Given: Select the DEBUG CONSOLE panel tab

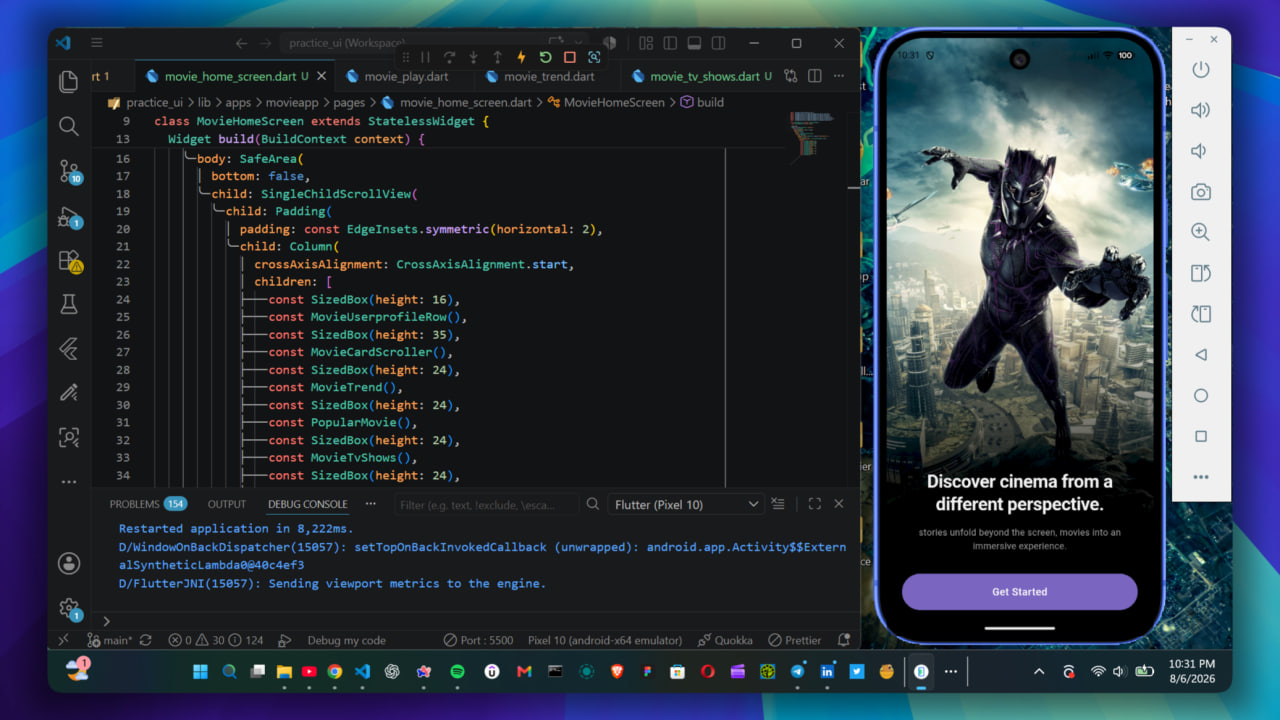Looking at the screenshot, I should pos(308,504).
